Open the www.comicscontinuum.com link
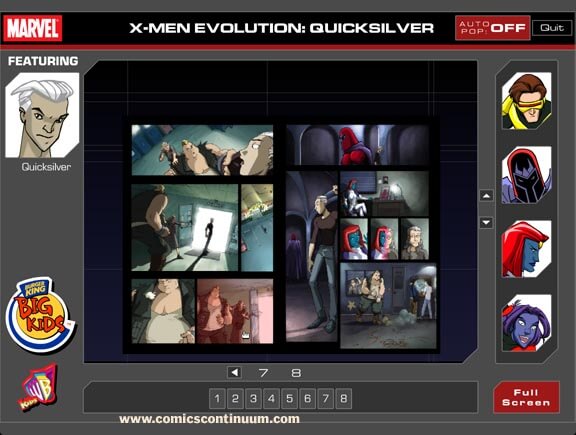This screenshot has width=576, height=435. click(x=209, y=419)
